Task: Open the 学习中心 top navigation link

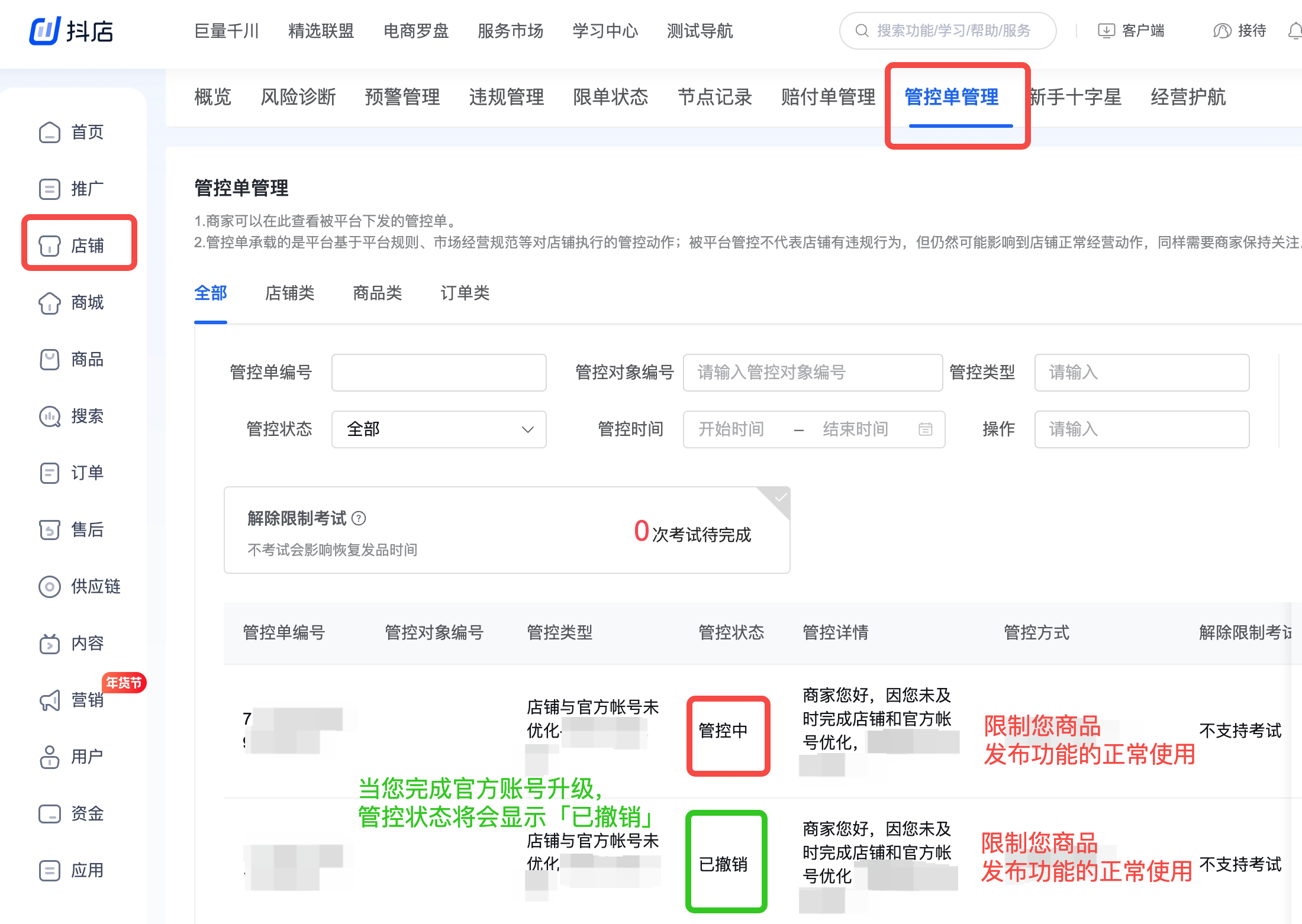Action: click(x=605, y=31)
